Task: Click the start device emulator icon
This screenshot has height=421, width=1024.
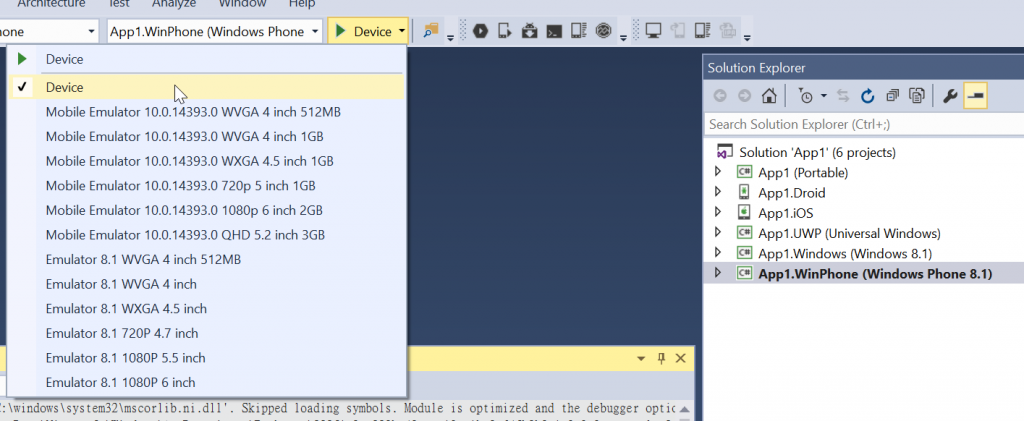Action: (505, 31)
